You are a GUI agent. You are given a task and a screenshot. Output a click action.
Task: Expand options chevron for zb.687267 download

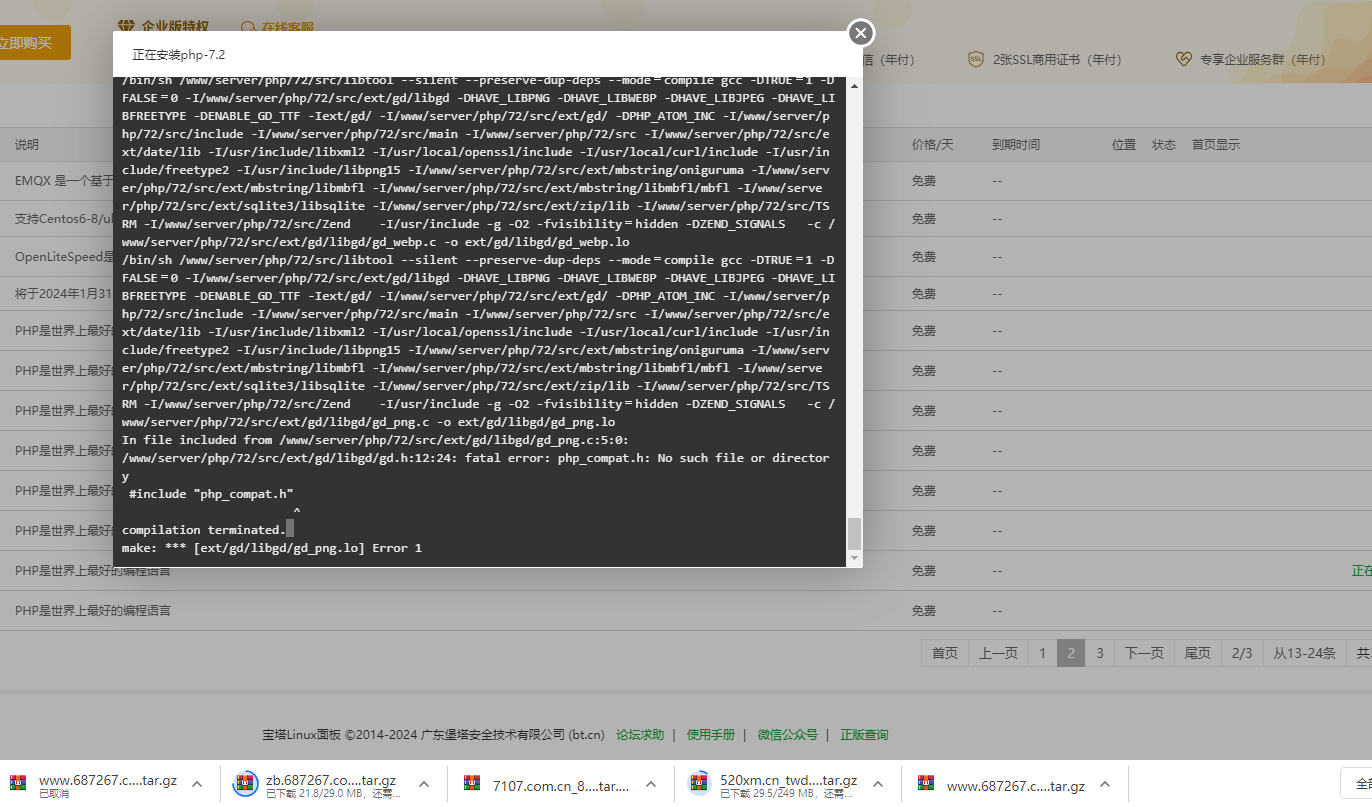[424, 785]
